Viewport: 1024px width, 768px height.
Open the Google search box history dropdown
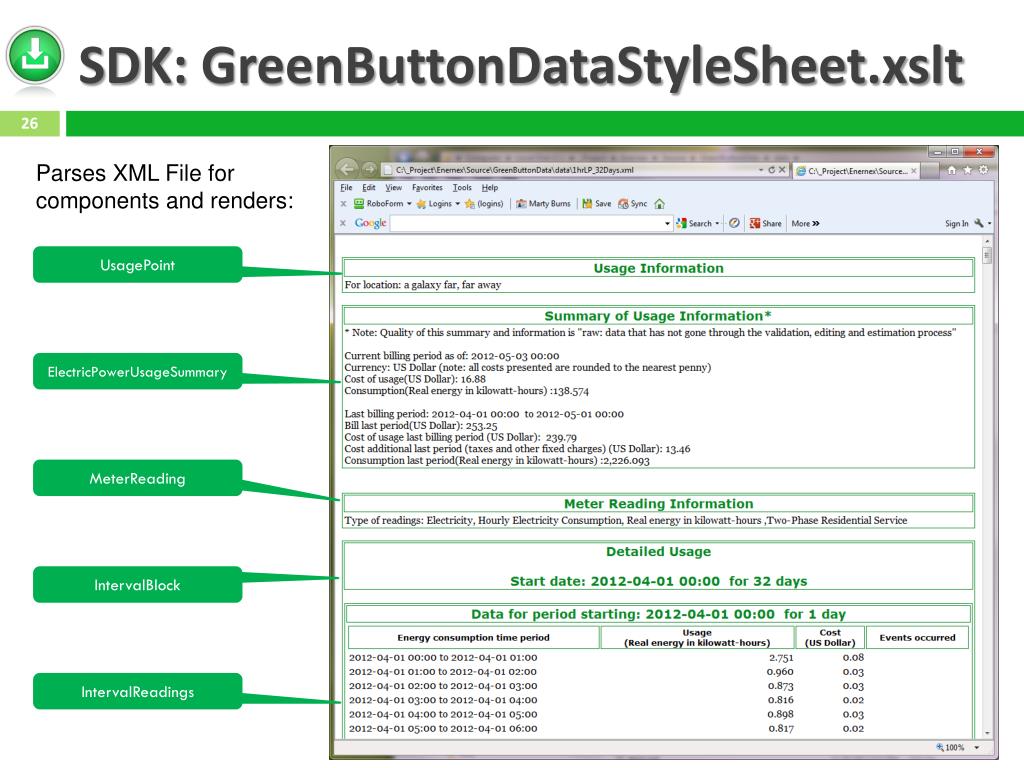(x=667, y=223)
